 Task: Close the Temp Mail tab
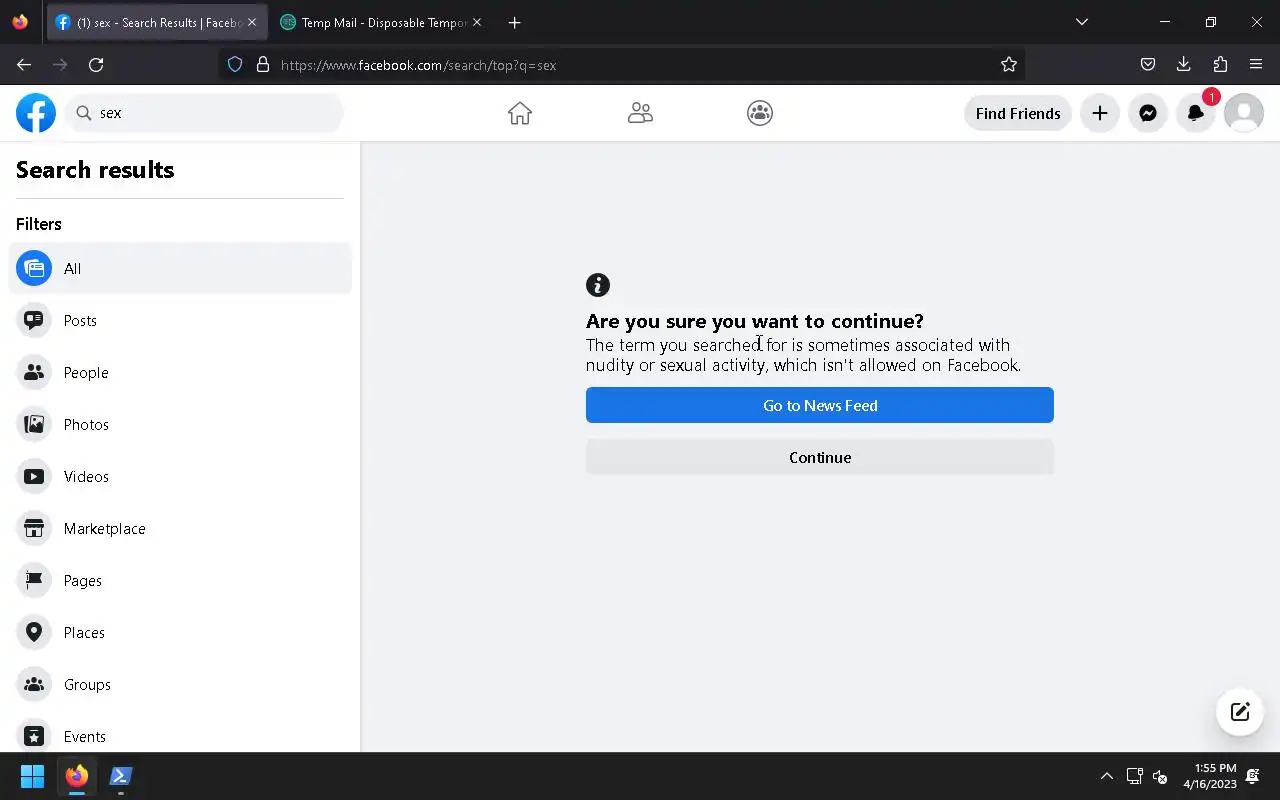[477, 22]
